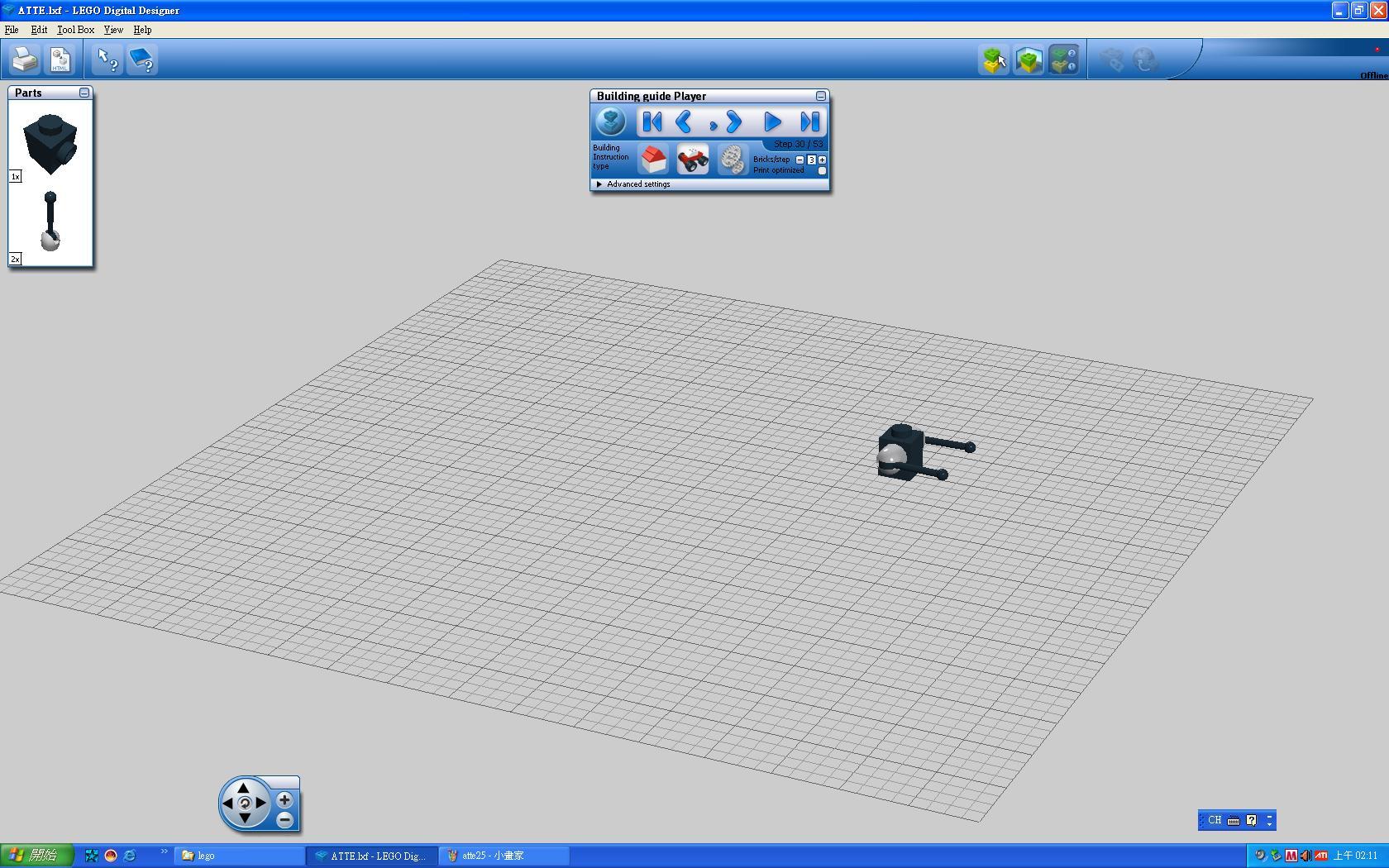Image resolution: width=1389 pixels, height=868 pixels.
Task: Enable the Print optimized checkbox
Action: (x=822, y=170)
